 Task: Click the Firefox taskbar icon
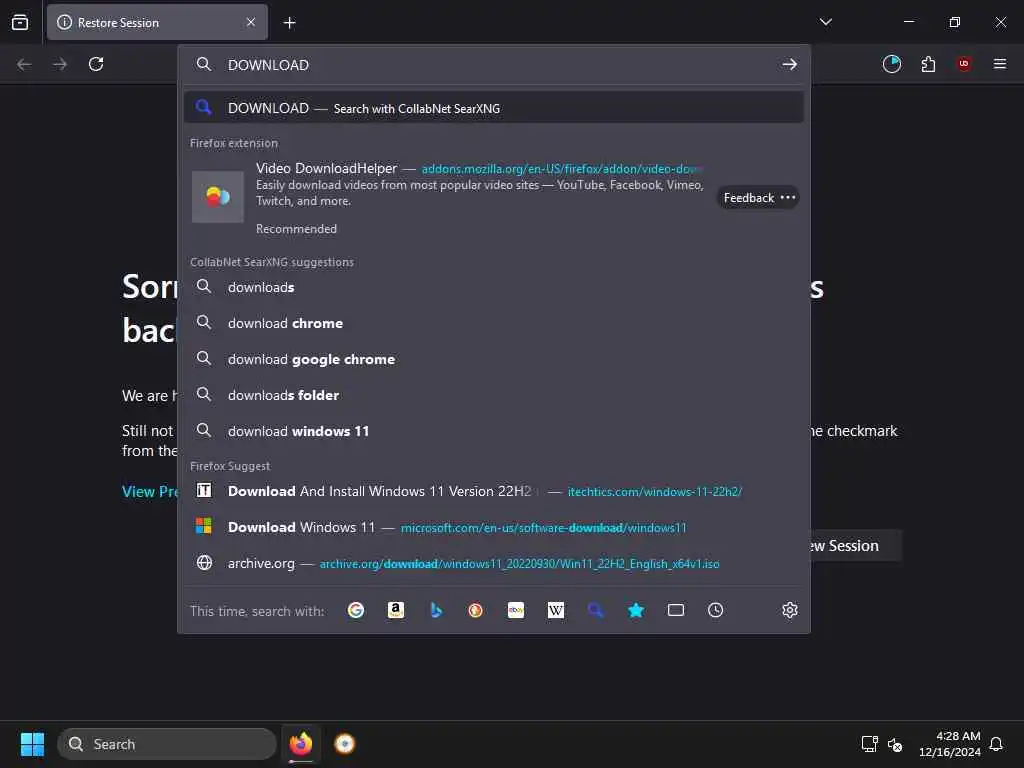tap(301, 744)
